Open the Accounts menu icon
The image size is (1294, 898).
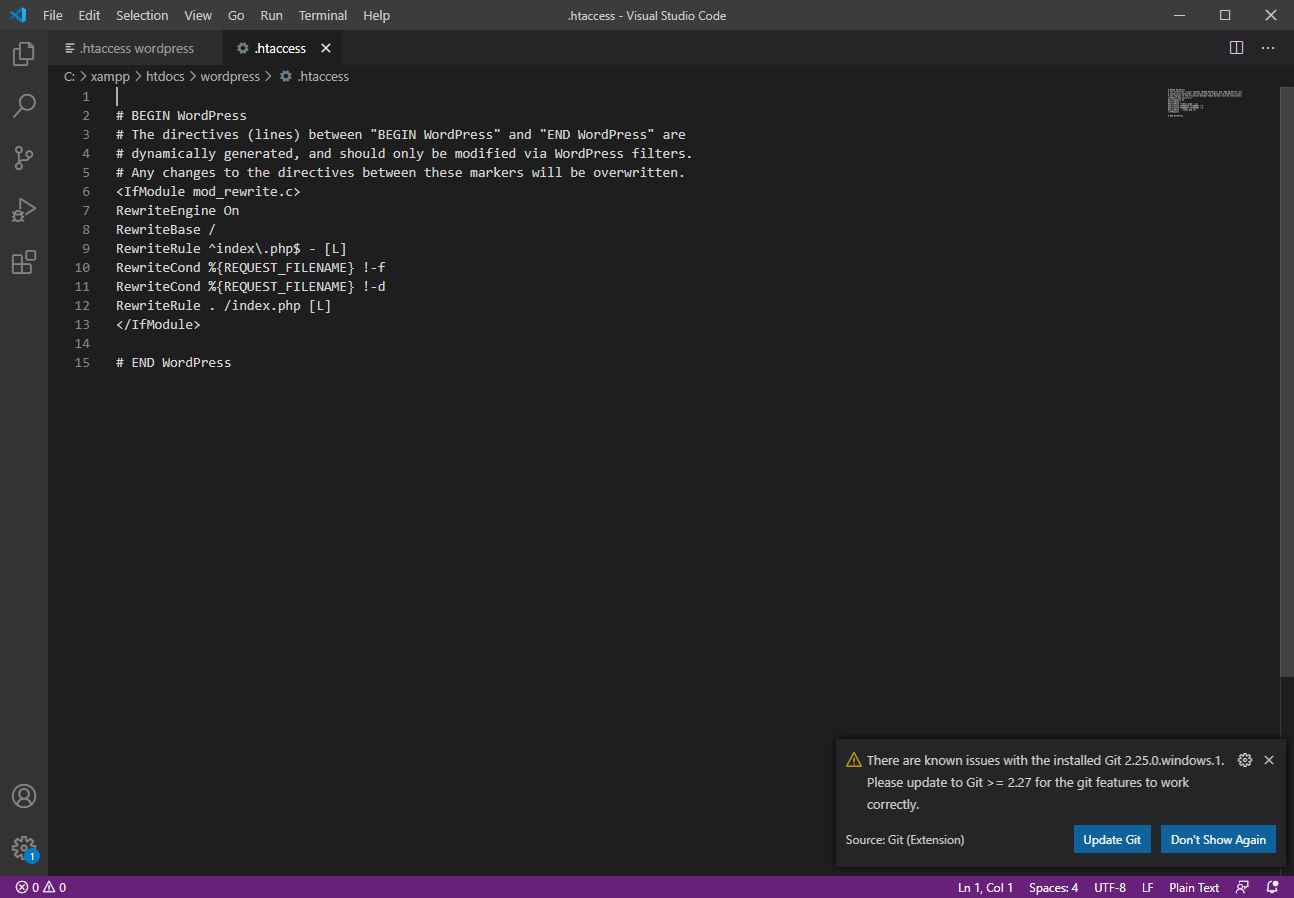pyautogui.click(x=24, y=796)
